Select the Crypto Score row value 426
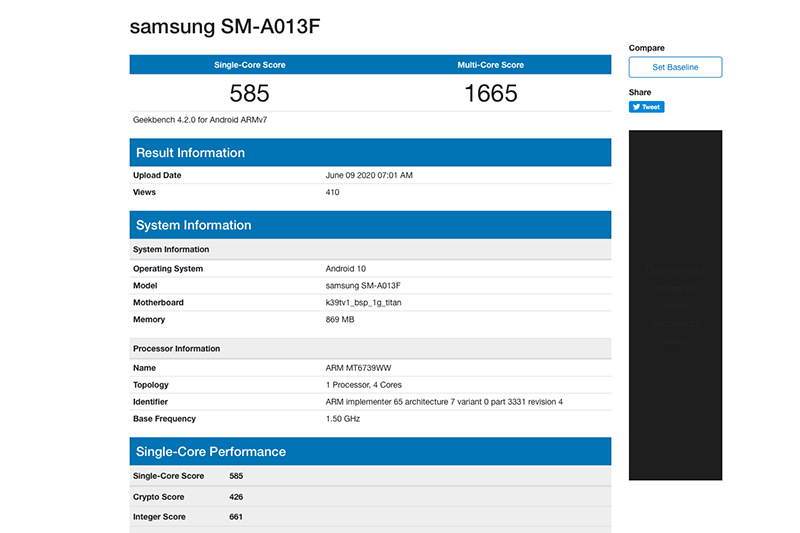Screen dimensions: 800x533 pyautogui.click(x=236, y=497)
